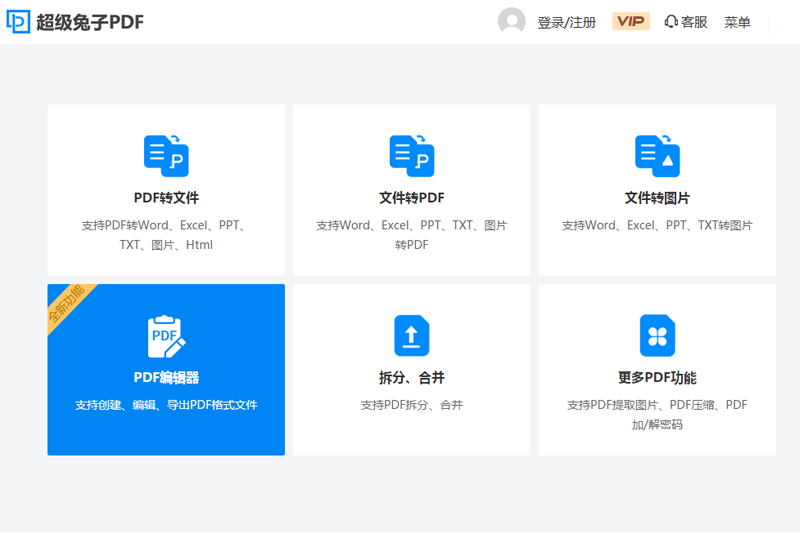Click the 文件转PDF icon
Viewport: 800px width, 533px height.
(412, 156)
